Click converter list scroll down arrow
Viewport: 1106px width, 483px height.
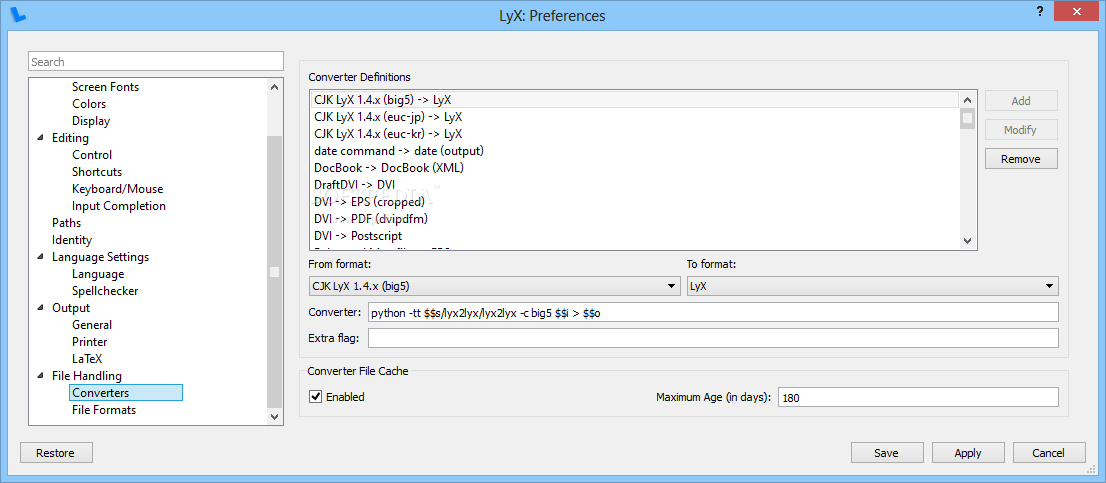967,241
